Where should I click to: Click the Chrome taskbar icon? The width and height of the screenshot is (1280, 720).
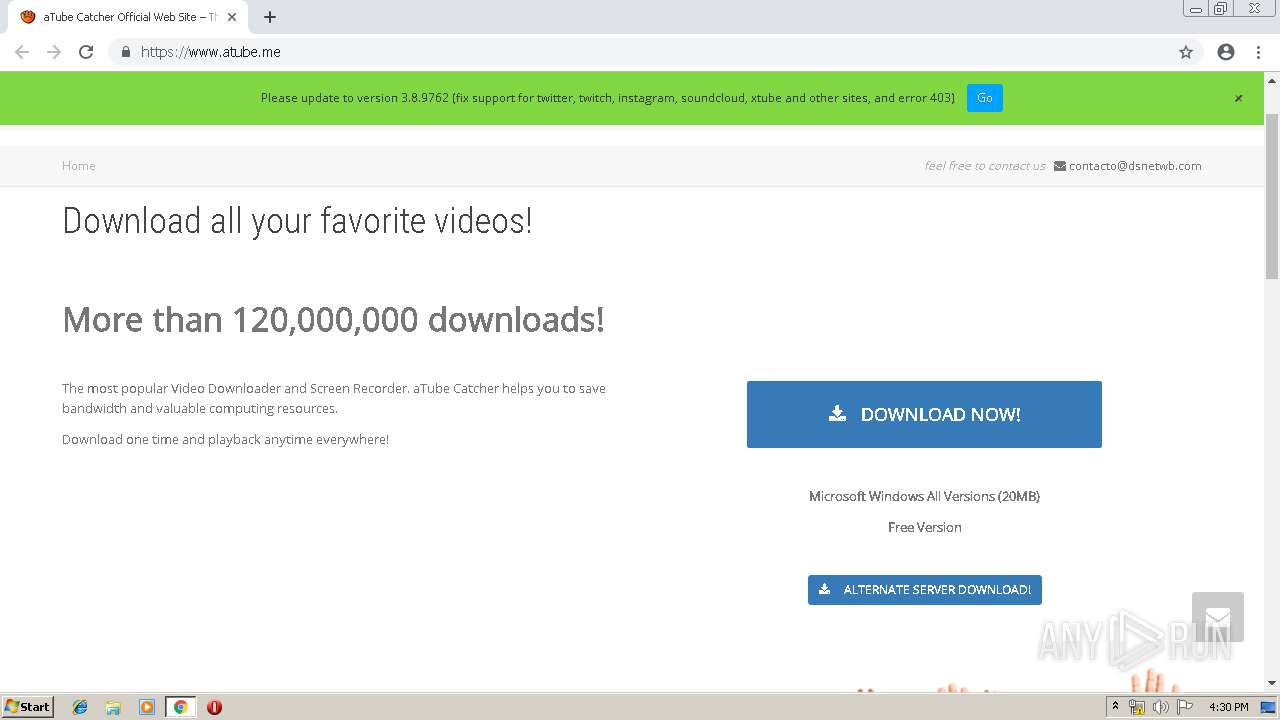[x=180, y=707]
